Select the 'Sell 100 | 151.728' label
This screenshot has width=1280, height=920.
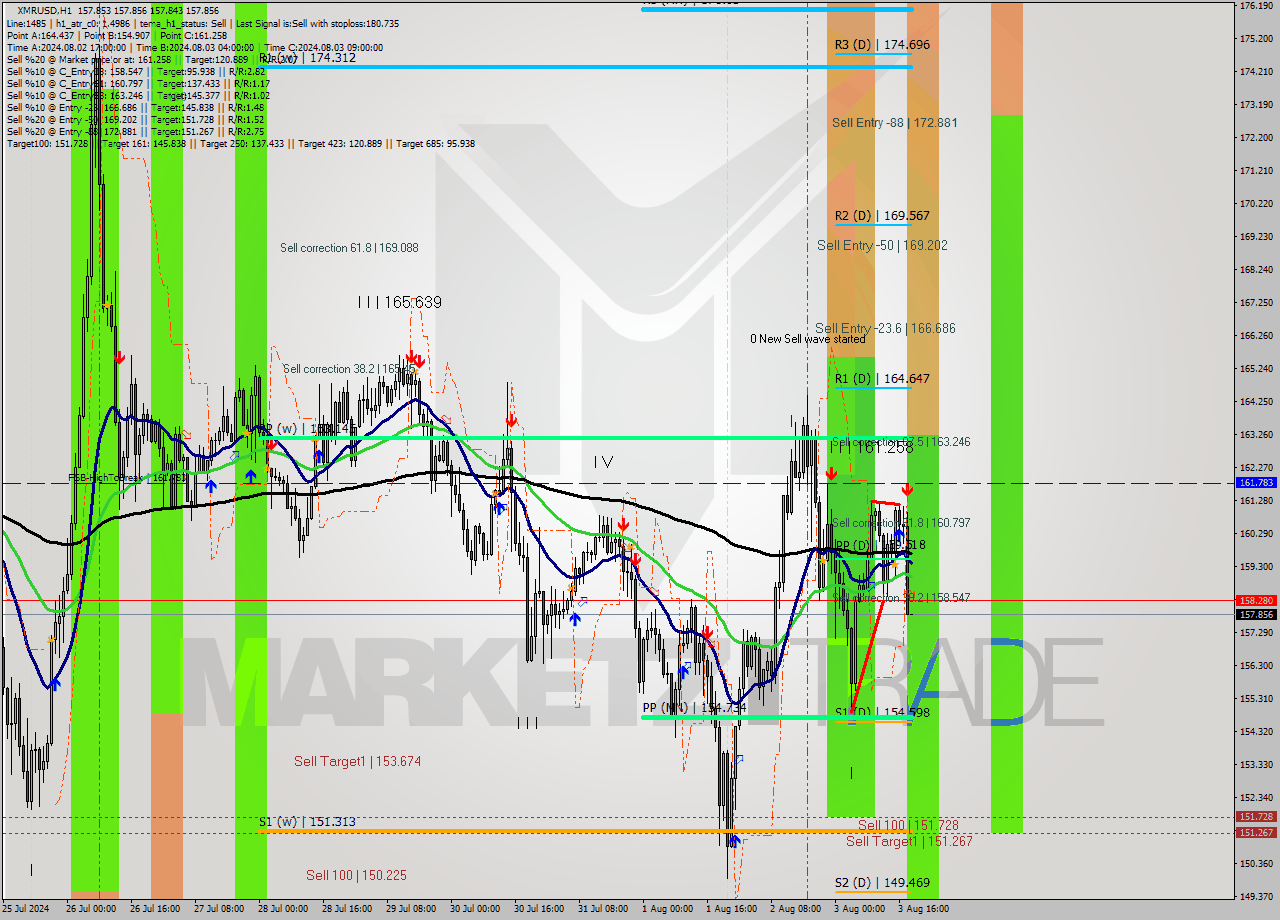pos(908,826)
